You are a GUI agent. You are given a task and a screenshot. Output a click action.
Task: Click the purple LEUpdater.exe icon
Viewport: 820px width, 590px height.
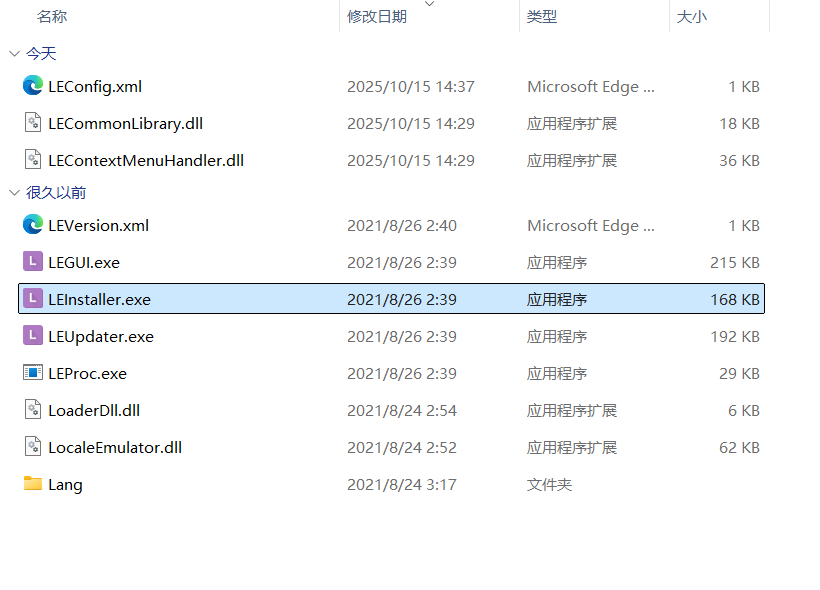click(x=33, y=336)
